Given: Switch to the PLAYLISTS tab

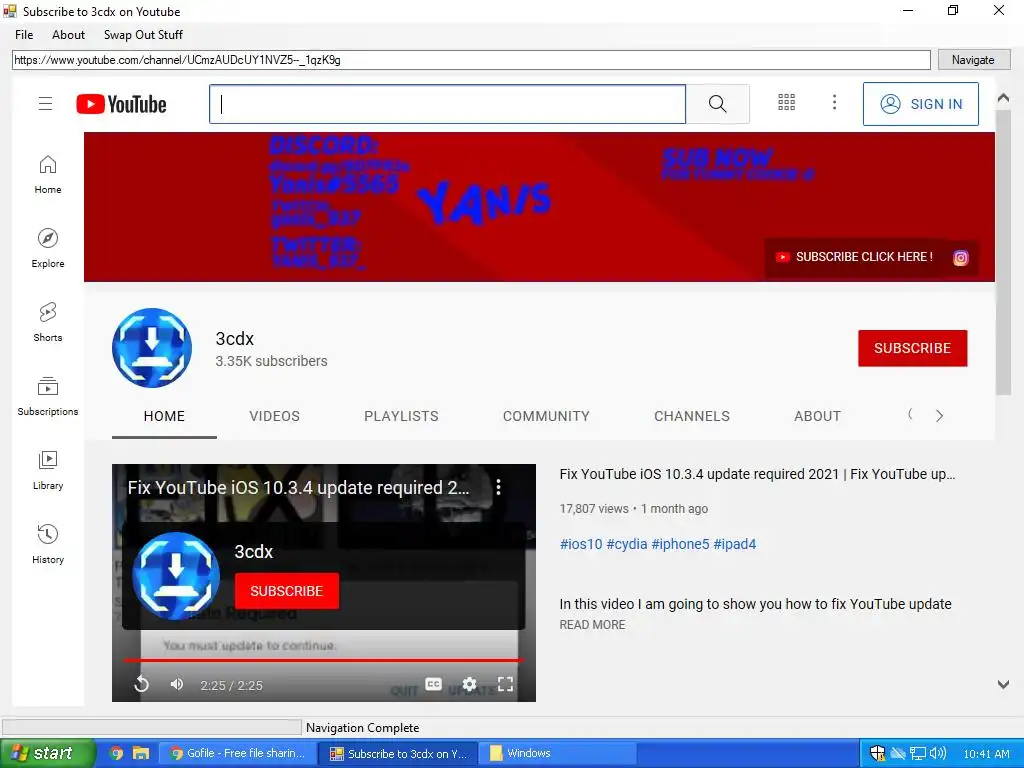Looking at the screenshot, I should point(401,416).
